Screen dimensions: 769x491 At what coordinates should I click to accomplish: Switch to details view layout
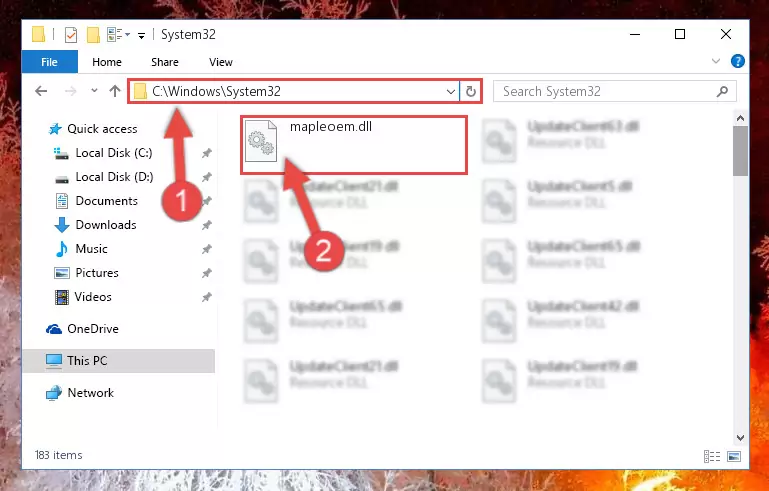pyautogui.click(x=712, y=456)
